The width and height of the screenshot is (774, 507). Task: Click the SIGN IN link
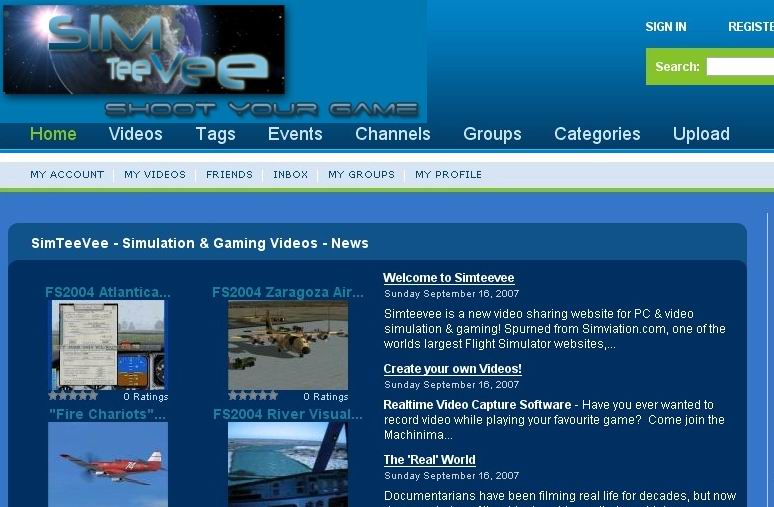[x=666, y=27]
